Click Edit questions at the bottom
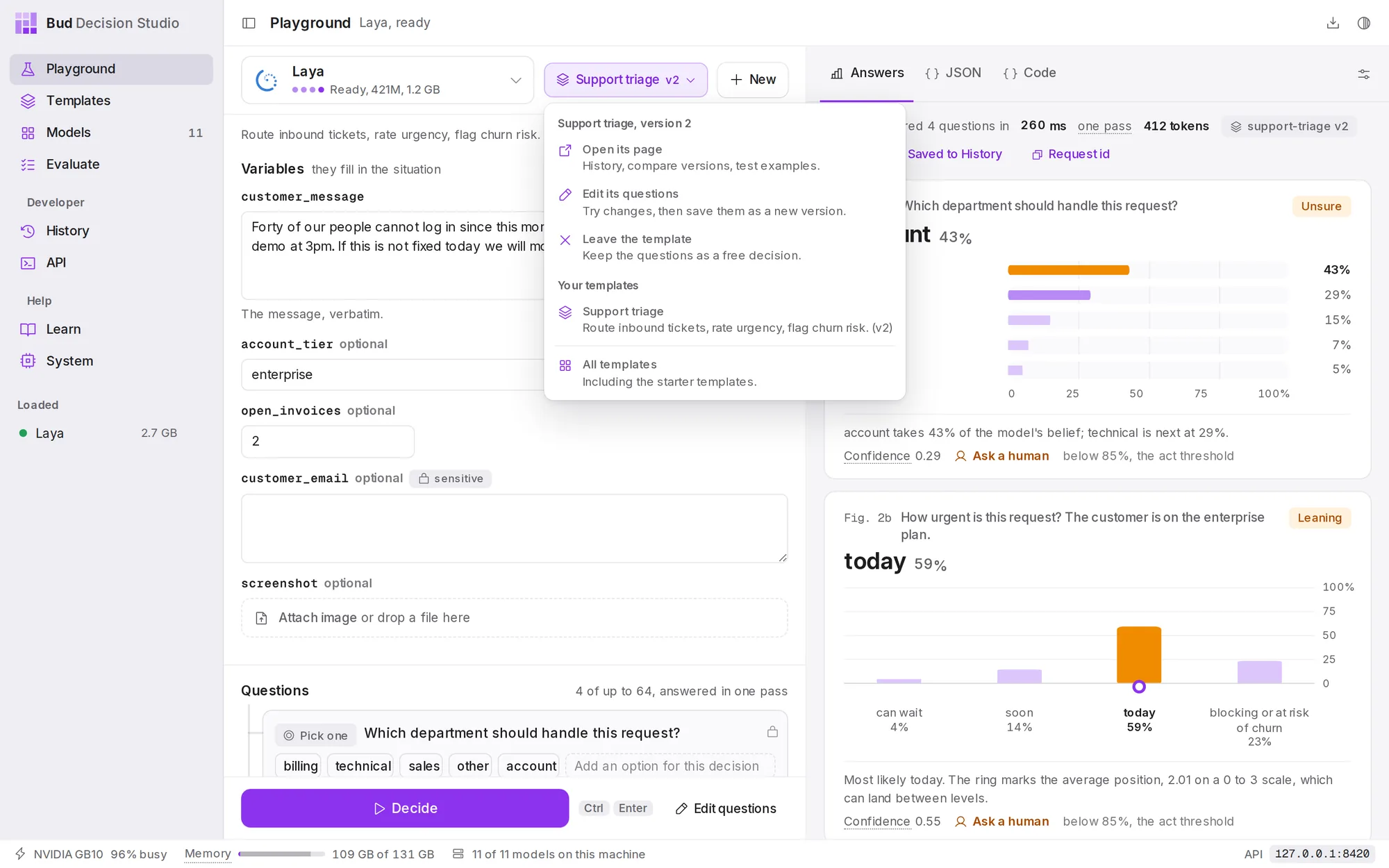The width and height of the screenshot is (1389, 868). pos(726,808)
